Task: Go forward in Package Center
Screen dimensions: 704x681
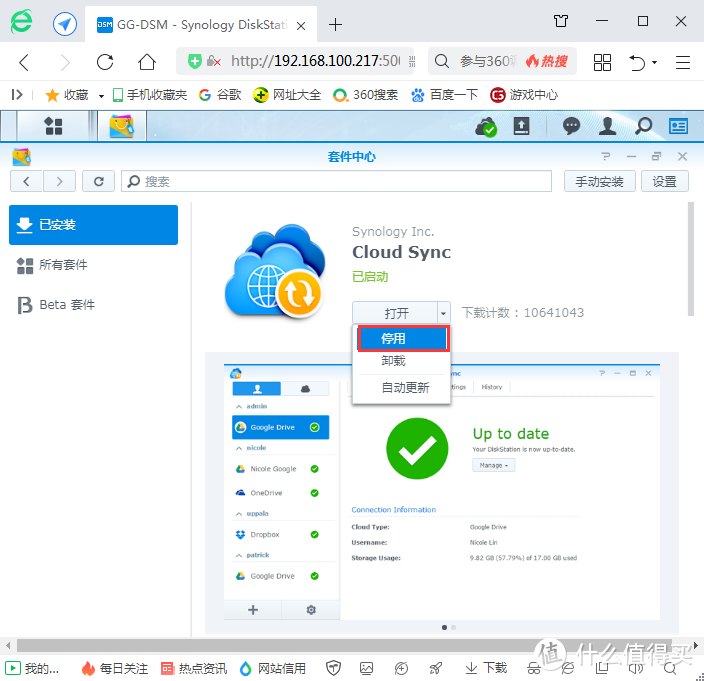Action: (59, 181)
